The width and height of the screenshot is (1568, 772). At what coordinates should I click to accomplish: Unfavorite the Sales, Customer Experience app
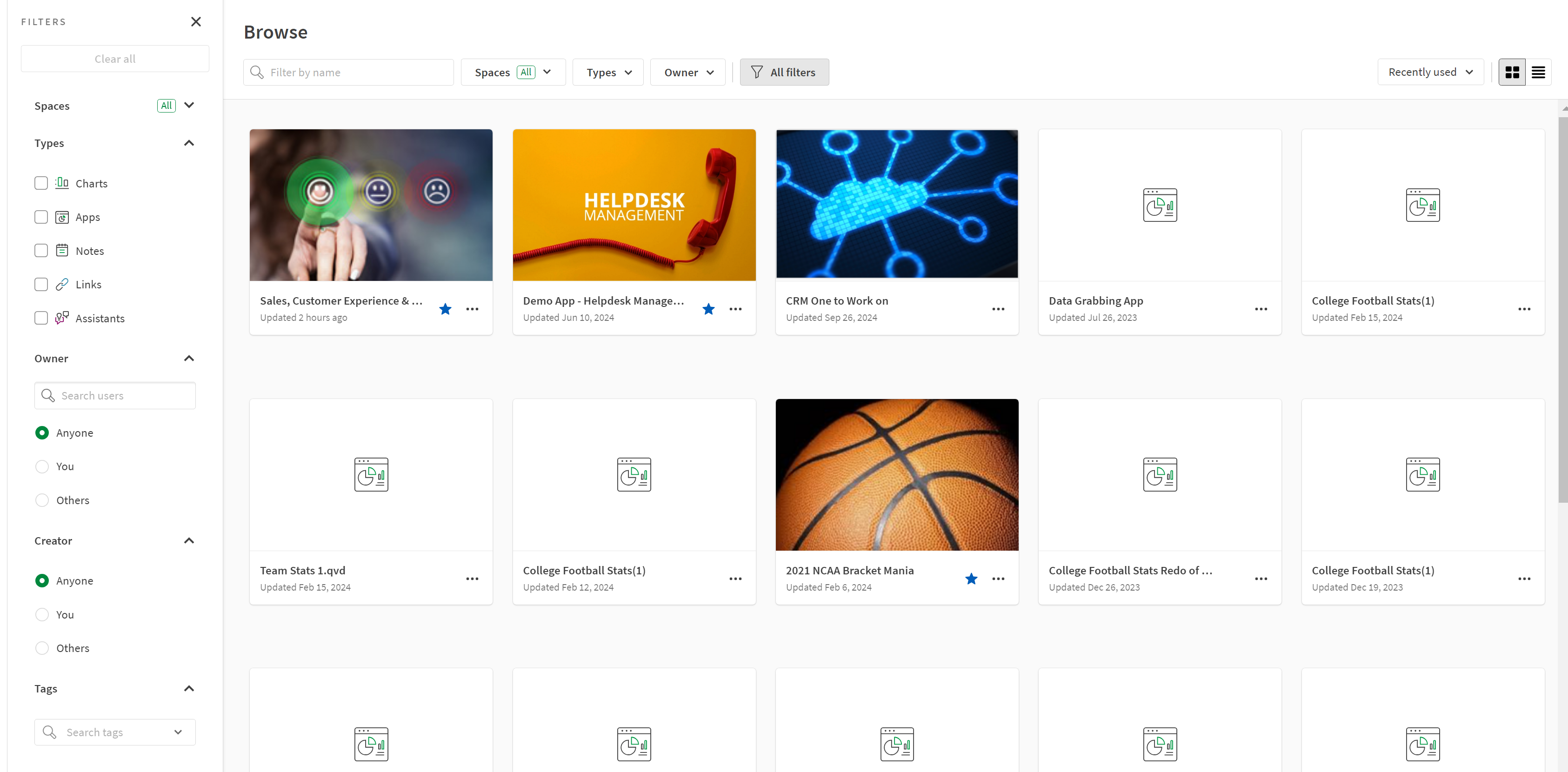click(445, 309)
